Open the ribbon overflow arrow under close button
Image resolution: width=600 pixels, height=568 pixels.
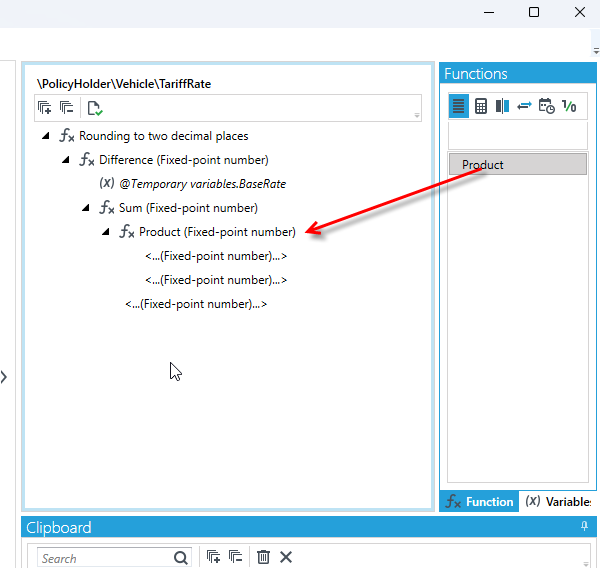pyautogui.click(x=596, y=51)
